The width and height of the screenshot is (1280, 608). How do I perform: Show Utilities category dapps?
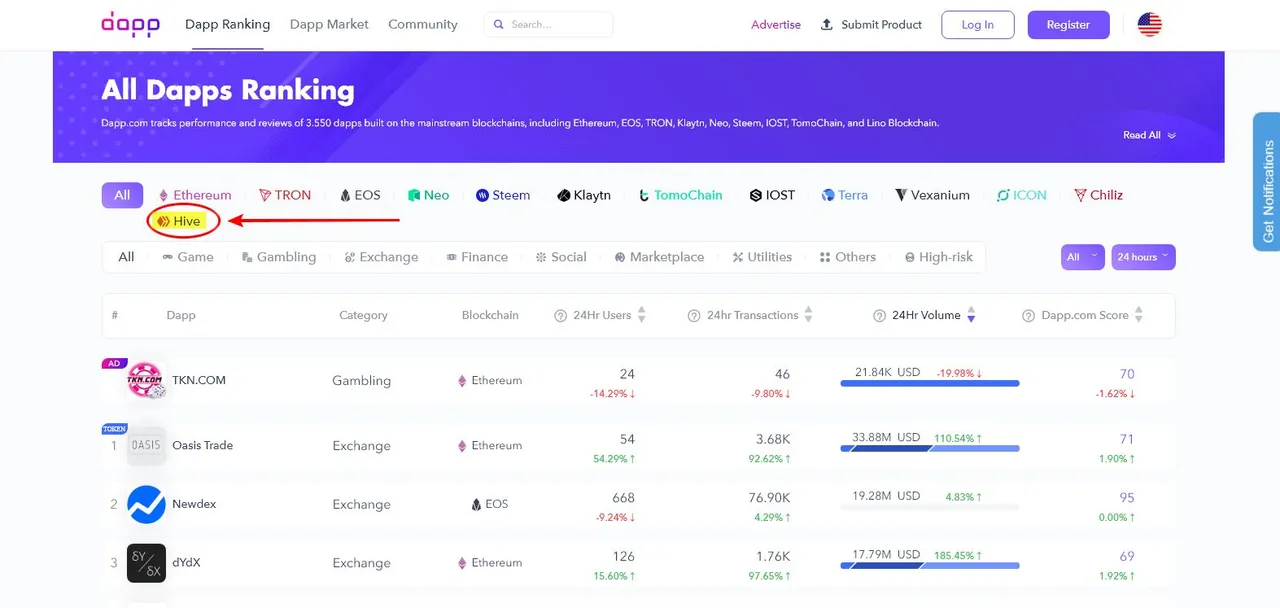click(762, 257)
